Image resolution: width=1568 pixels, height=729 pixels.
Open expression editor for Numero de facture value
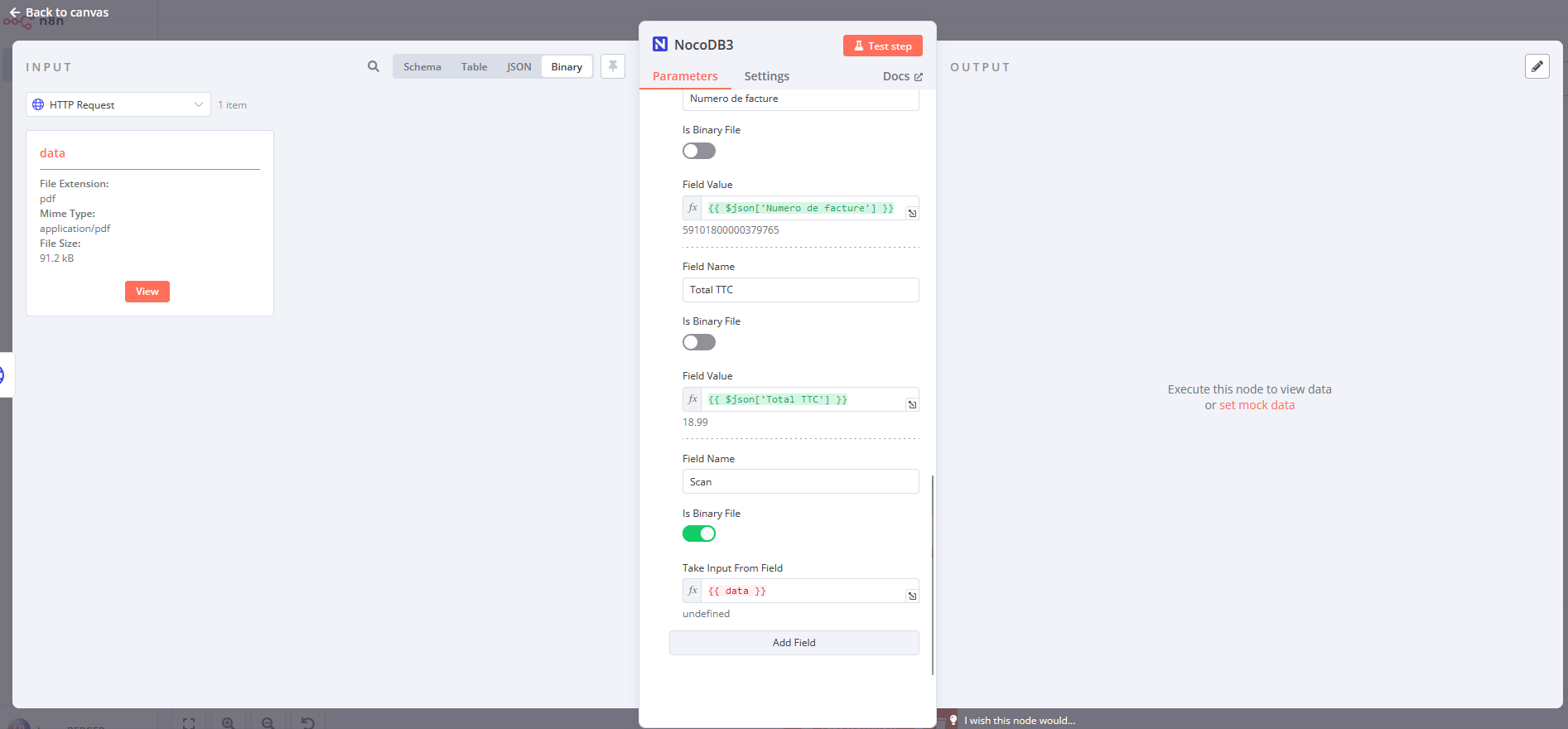[912, 214]
